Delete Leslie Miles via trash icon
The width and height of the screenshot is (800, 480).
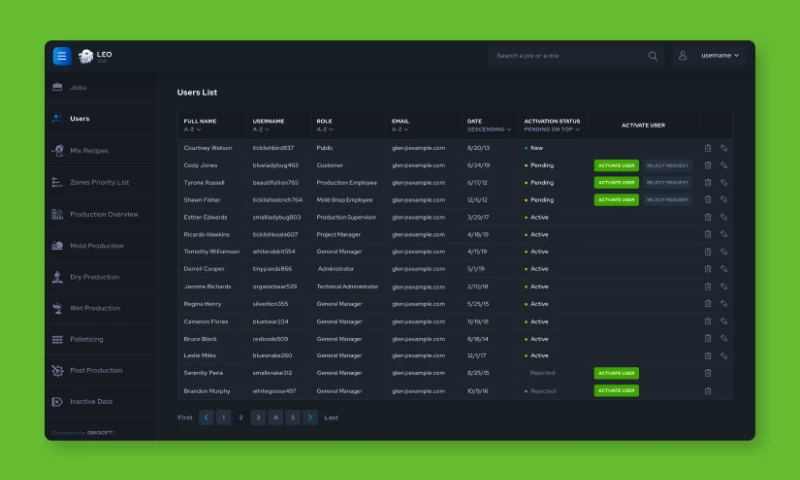708,356
